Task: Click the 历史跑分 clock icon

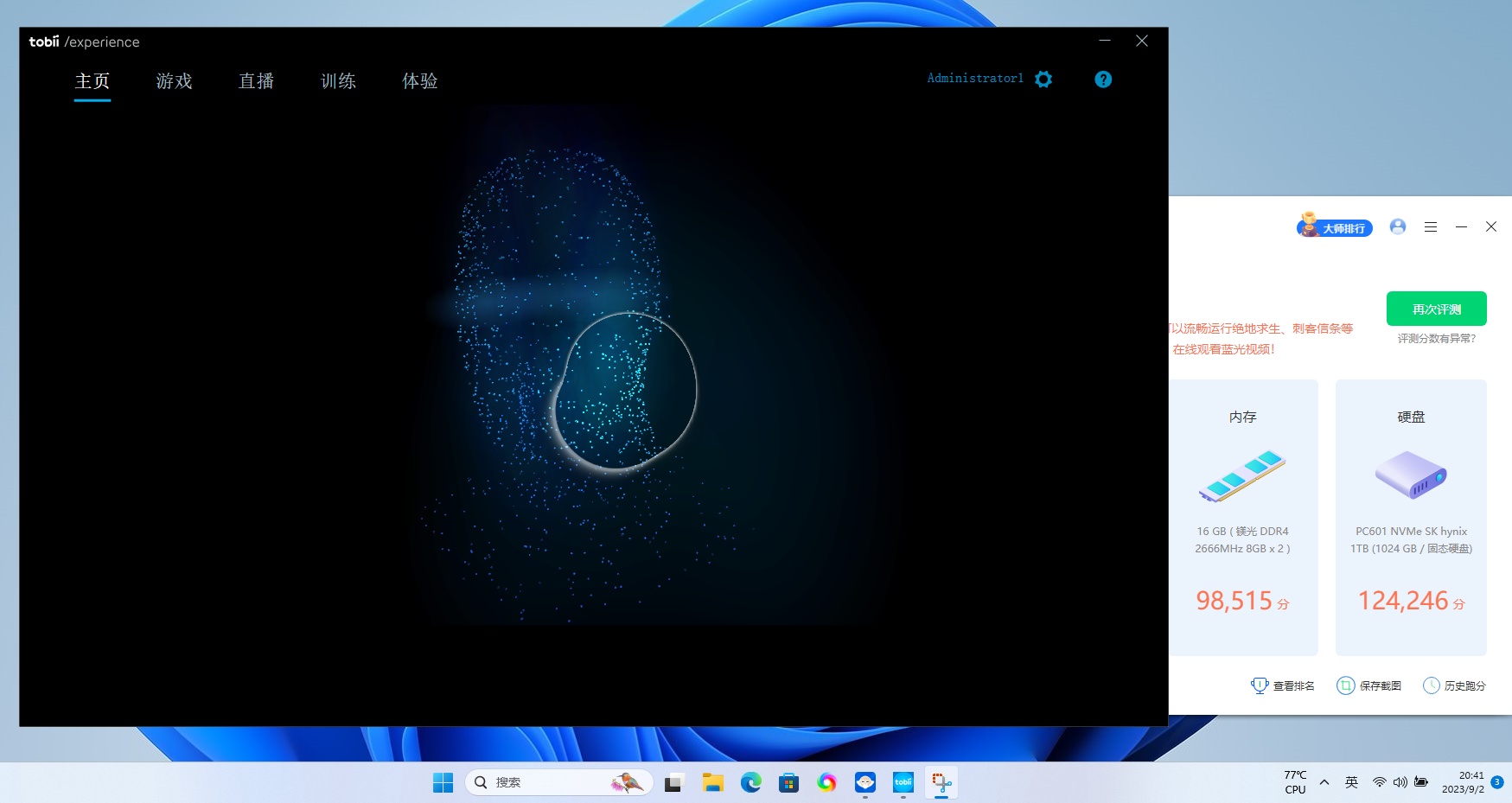Action: pos(1432,685)
